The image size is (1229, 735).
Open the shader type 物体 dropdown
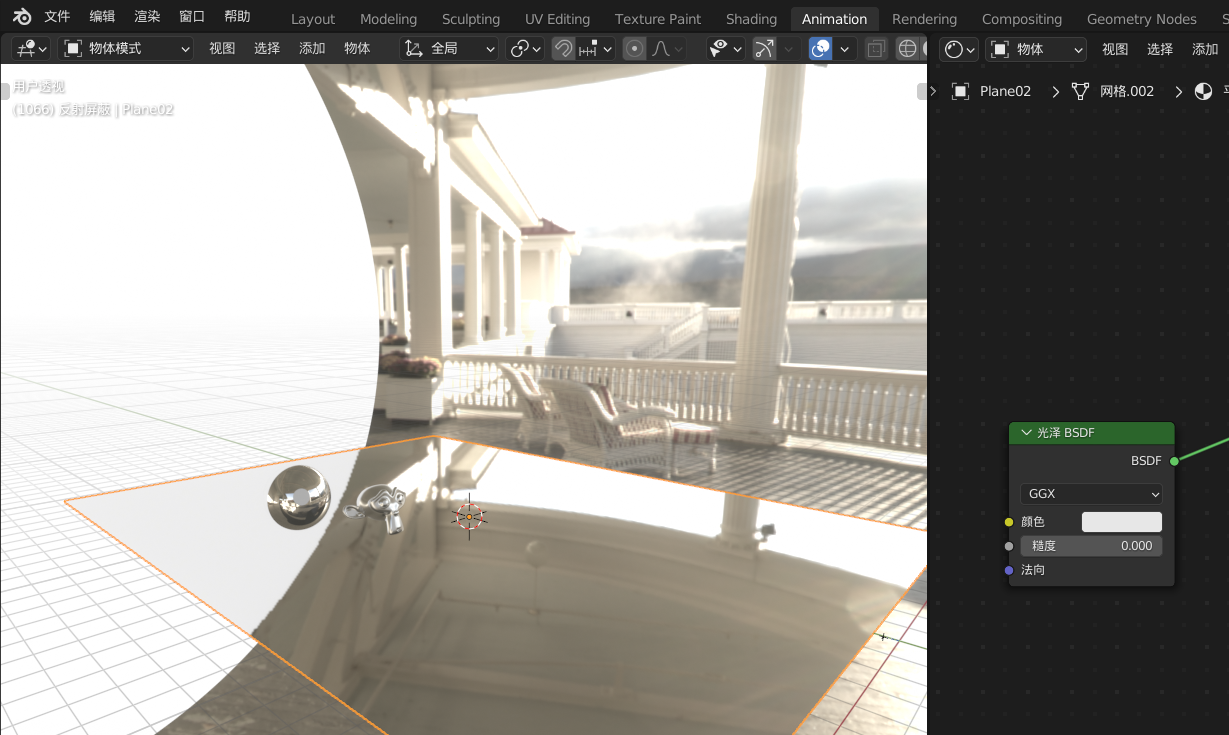point(1036,49)
